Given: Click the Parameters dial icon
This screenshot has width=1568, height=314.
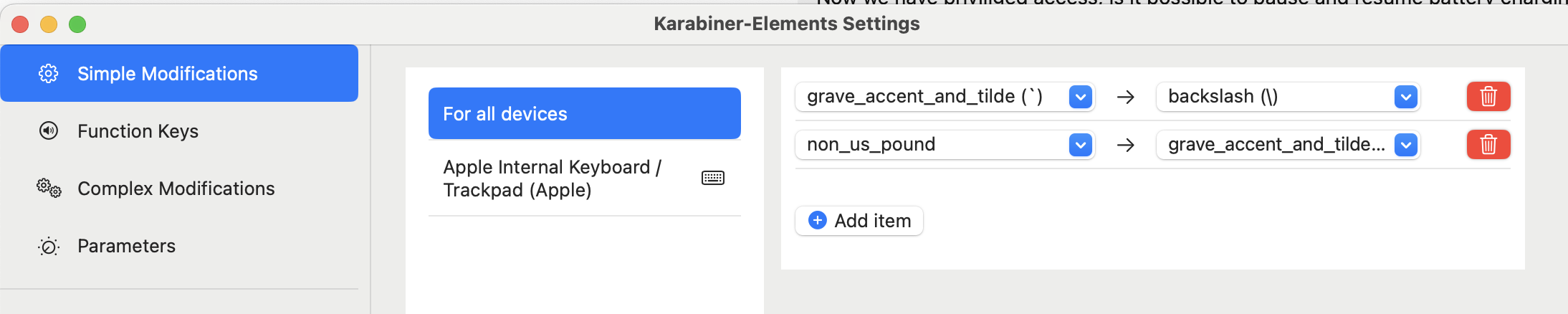Looking at the screenshot, I should [x=49, y=247].
